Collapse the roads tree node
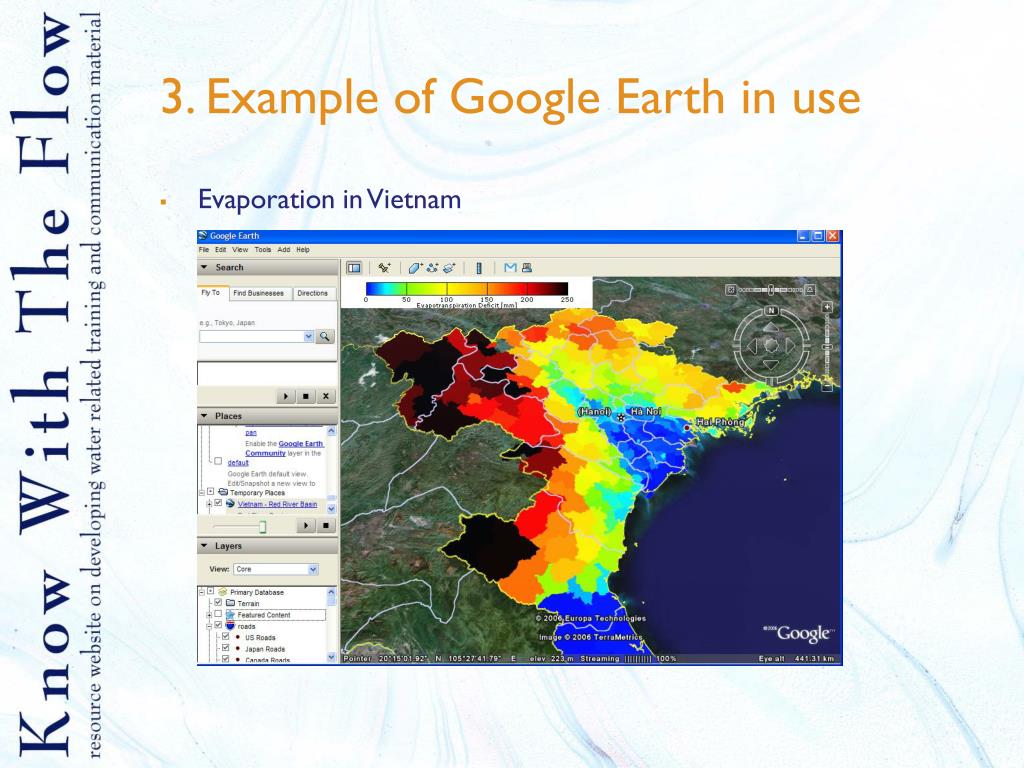Screen dimensions: 1024x768 pos(209,626)
